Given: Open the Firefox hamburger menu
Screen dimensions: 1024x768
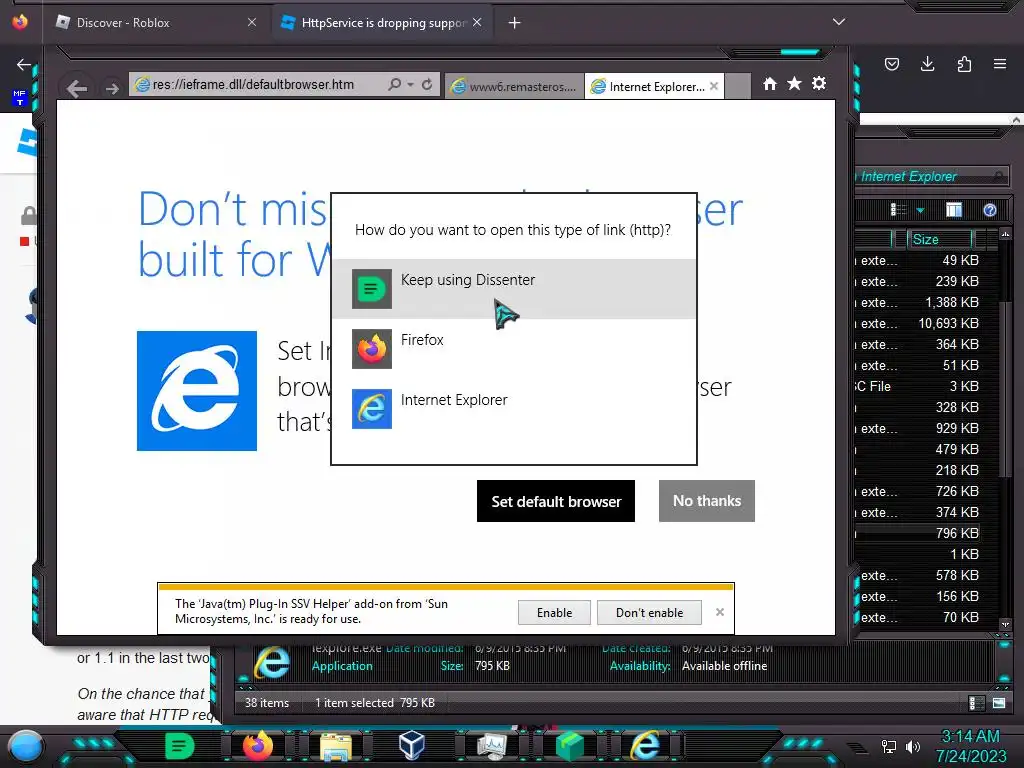Looking at the screenshot, I should [1000, 64].
